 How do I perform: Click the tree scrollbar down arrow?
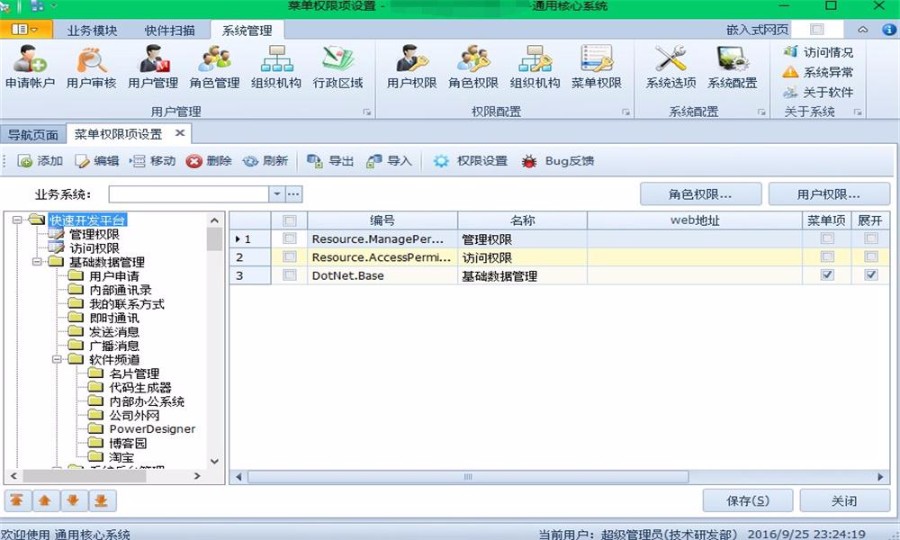point(215,461)
